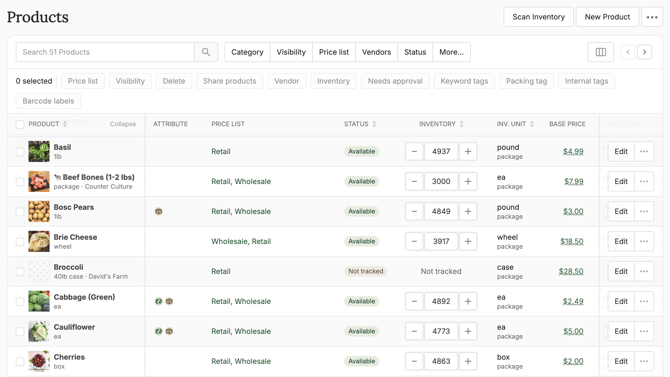Open the More... filters dropdown
The width and height of the screenshot is (670, 377).
[x=452, y=52]
